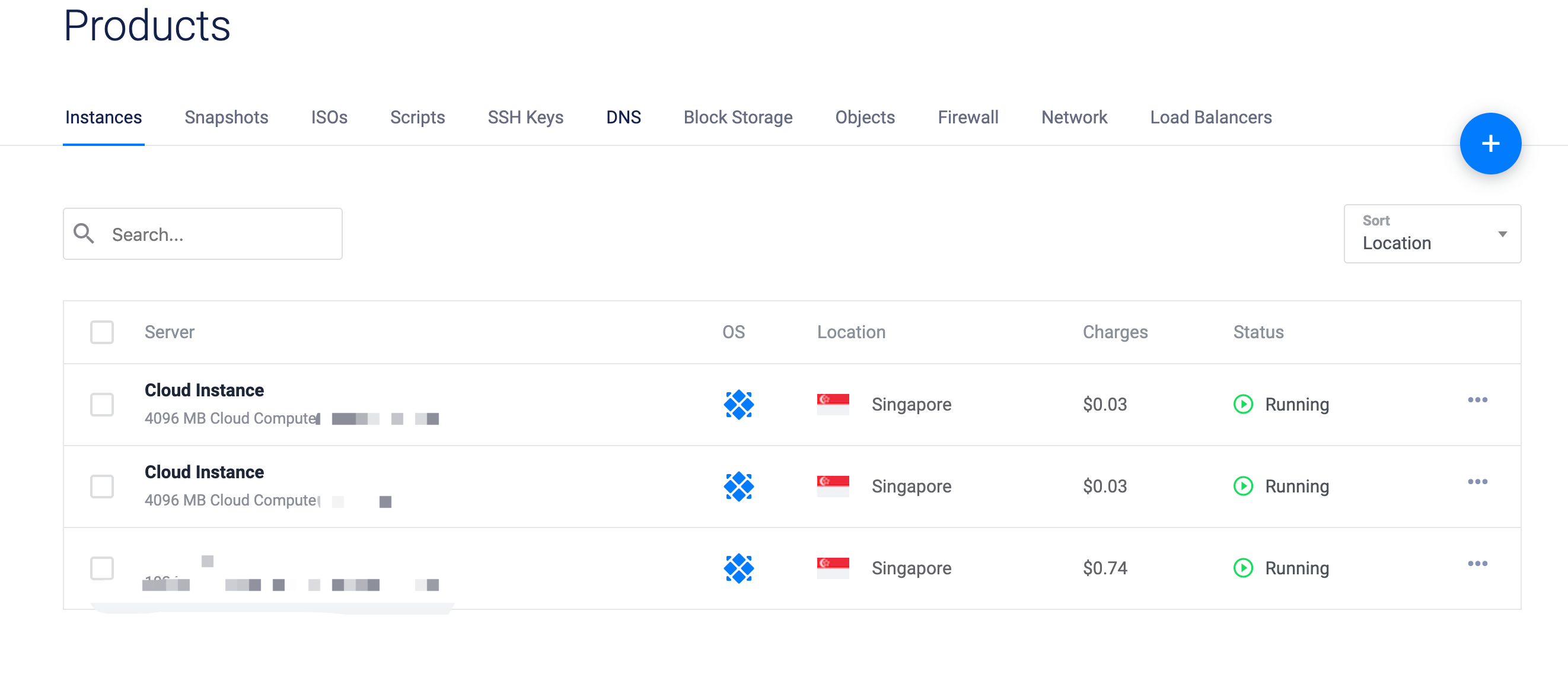This screenshot has height=693, width=1568.
Task: Click OS icon of first Cloud Instance
Action: 738,405
